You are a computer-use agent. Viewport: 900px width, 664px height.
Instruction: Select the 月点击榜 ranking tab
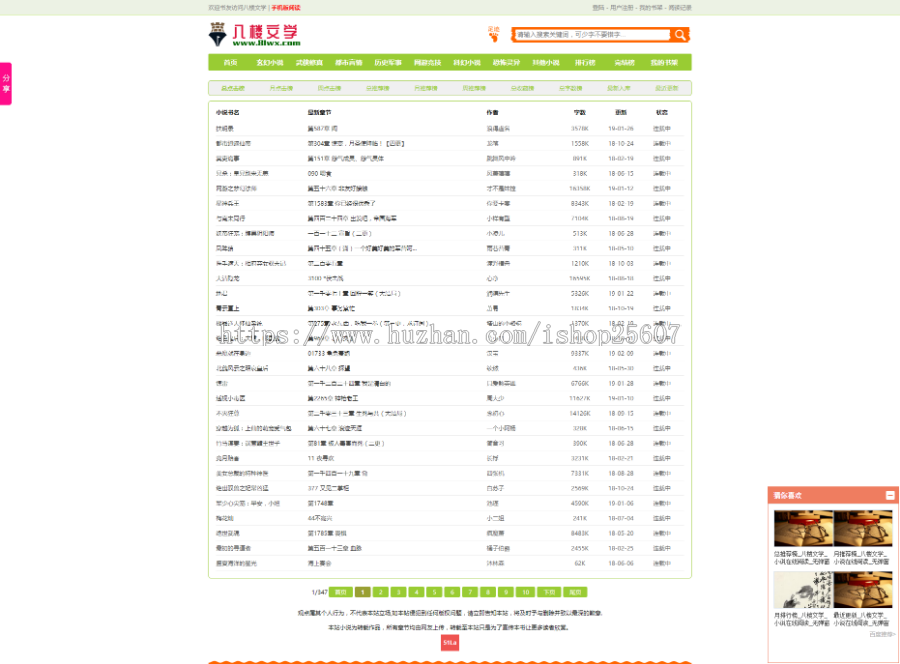tap(281, 88)
